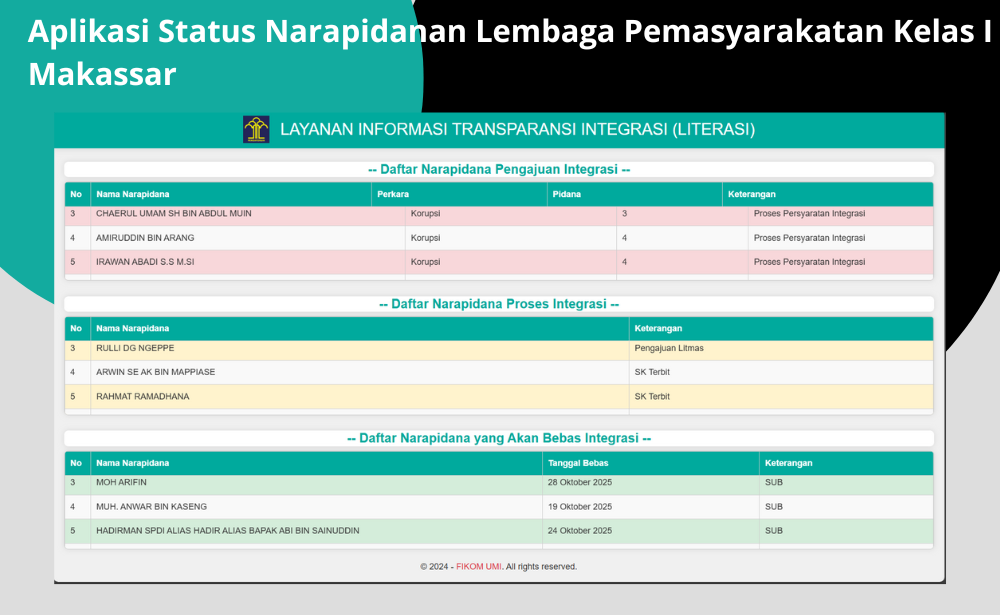Select the Daftar Narapidana Pengajuan Integrasi heading

498,170
